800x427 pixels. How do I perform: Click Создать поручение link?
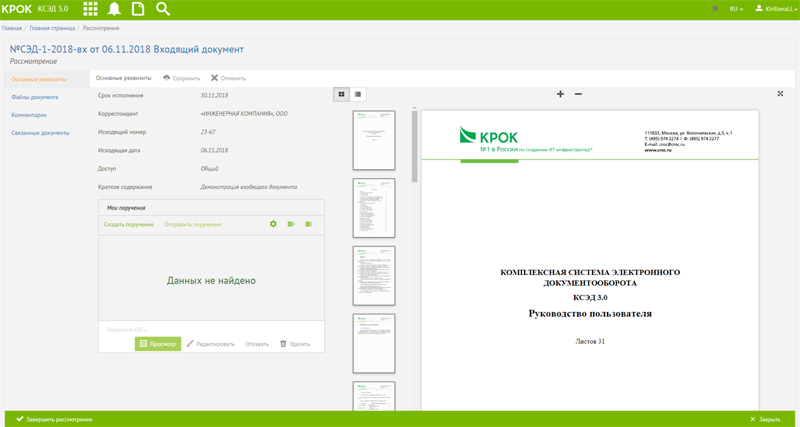tap(129, 224)
